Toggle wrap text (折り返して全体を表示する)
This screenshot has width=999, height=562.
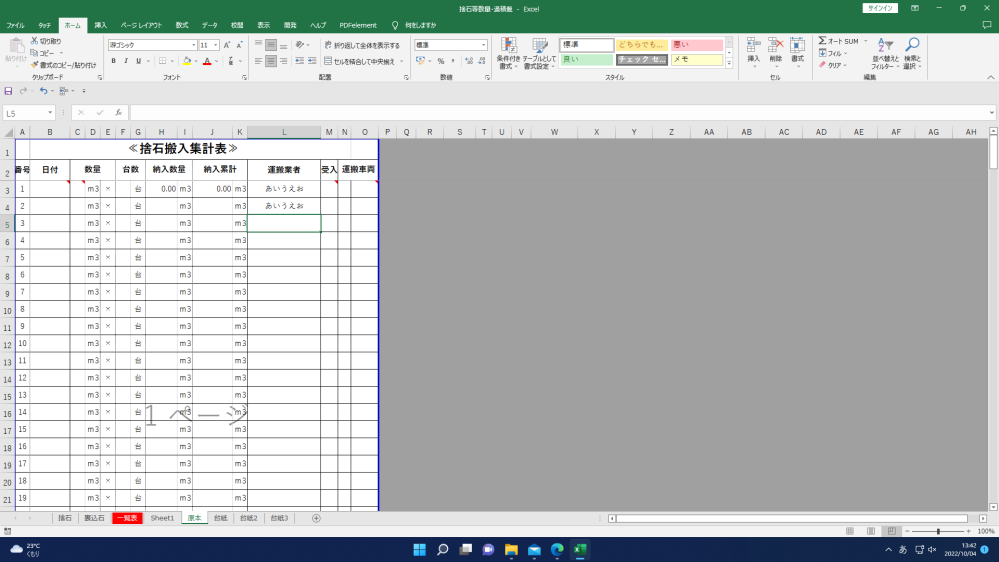[x=362, y=45]
